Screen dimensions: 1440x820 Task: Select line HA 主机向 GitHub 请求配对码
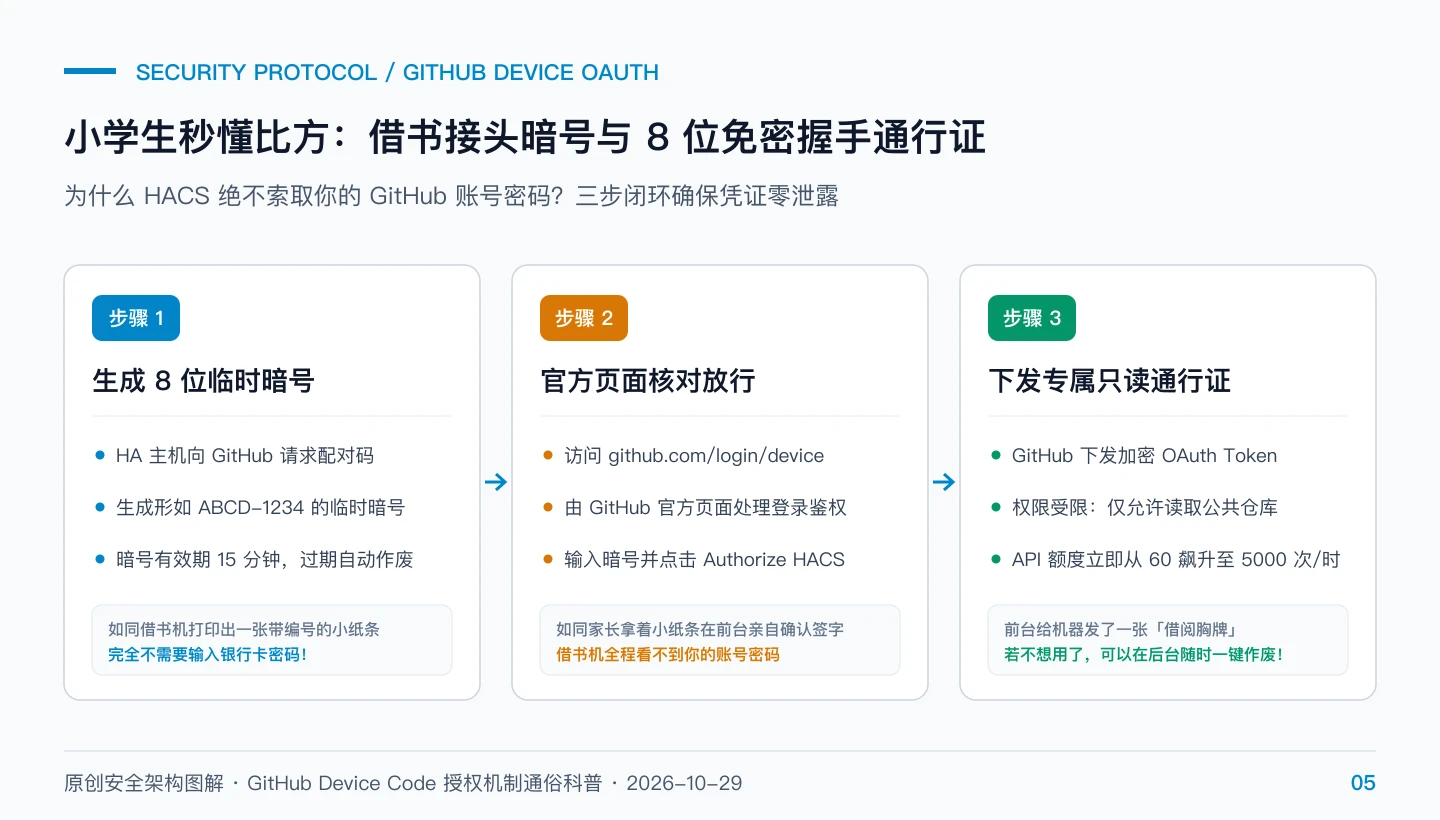pos(245,456)
